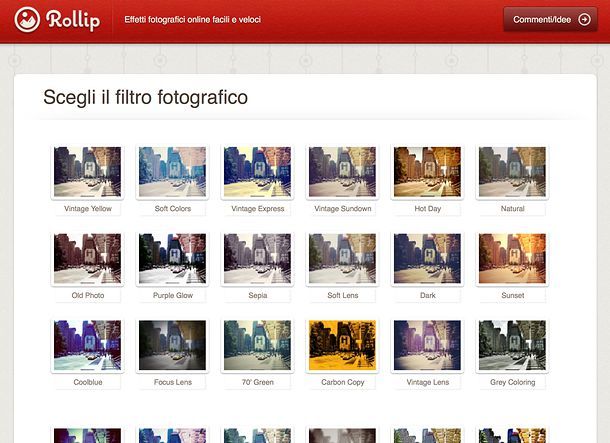Click the Vintage Sundown label
The height and width of the screenshot is (443, 610).
343,209
